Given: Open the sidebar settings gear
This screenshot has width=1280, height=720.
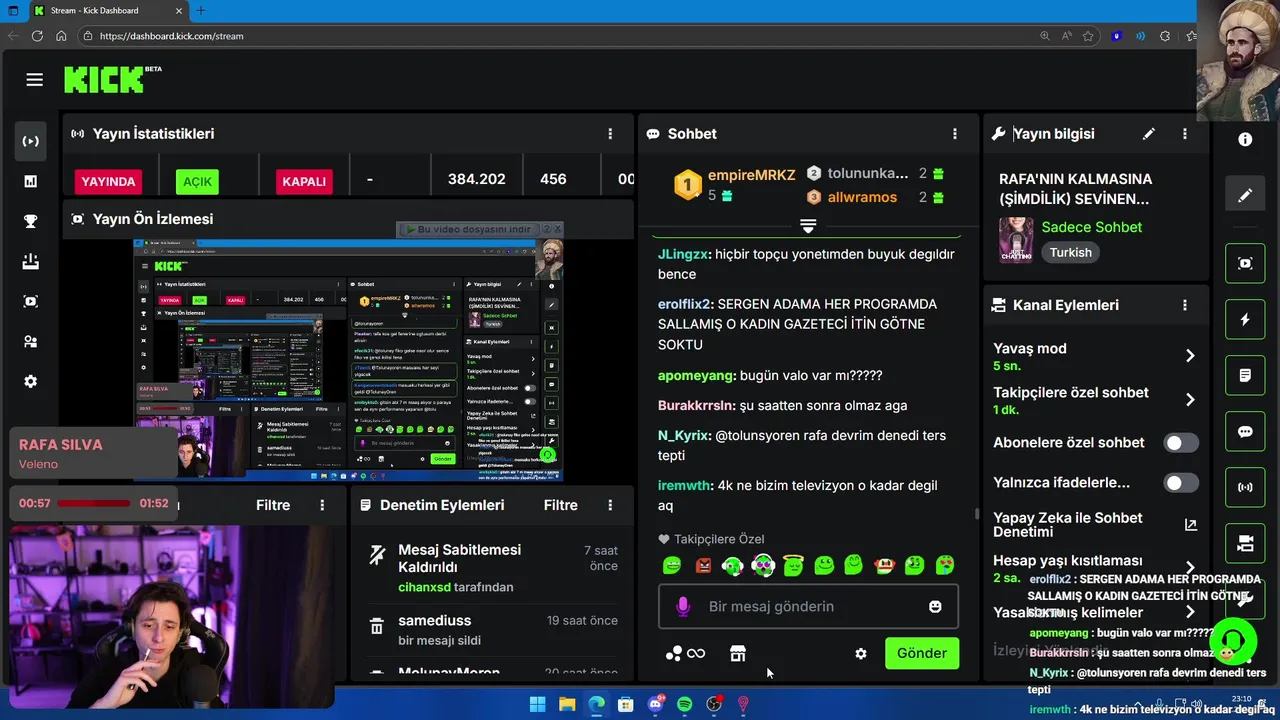Looking at the screenshot, I should coord(31,381).
